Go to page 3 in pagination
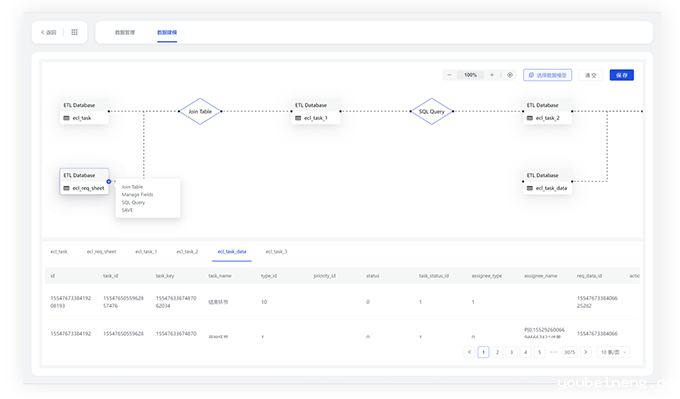This screenshot has height=399, width=680. (511, 352)
